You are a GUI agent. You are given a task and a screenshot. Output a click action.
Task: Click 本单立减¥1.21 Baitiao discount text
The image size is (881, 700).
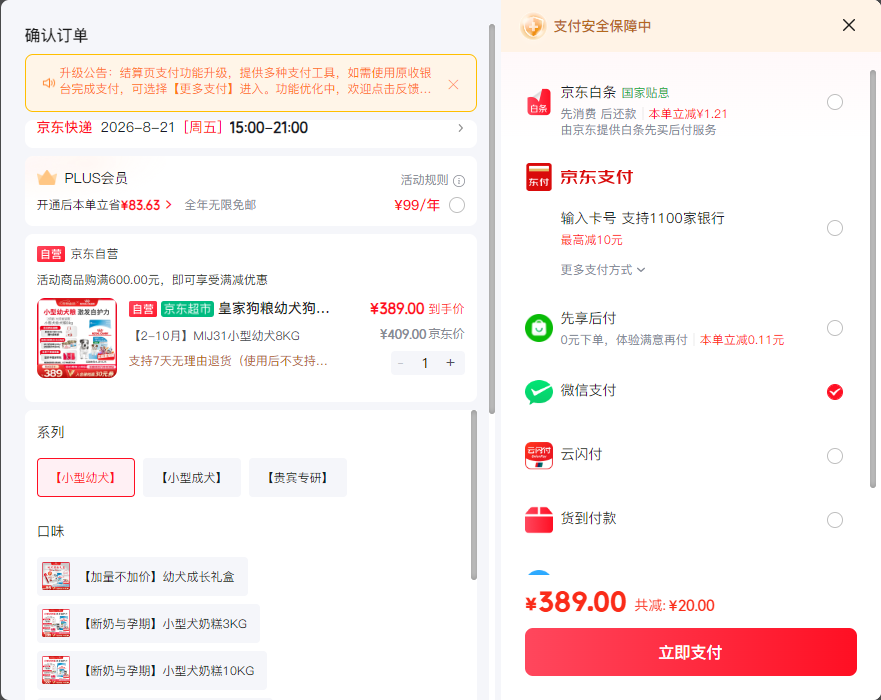tap(688, 114)
